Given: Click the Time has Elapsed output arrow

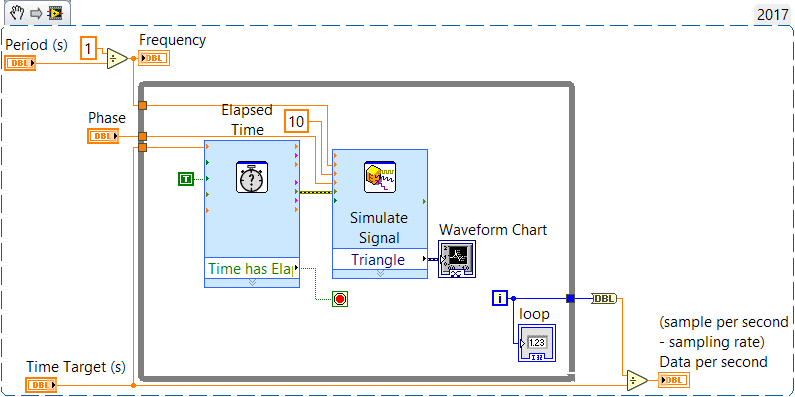Looking at the screenshot, I should point(297,269).
